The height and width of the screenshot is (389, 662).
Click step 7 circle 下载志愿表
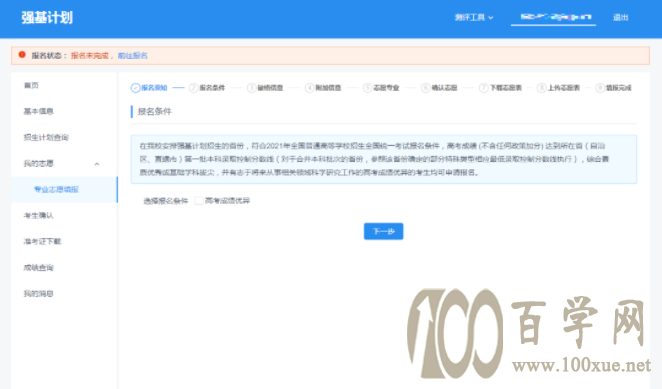pos(483,88)
